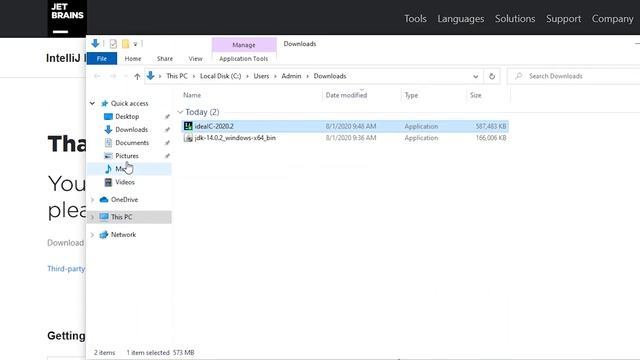Open Application Tools ribbon tab
640x360 pixels.
coord(244,58)
